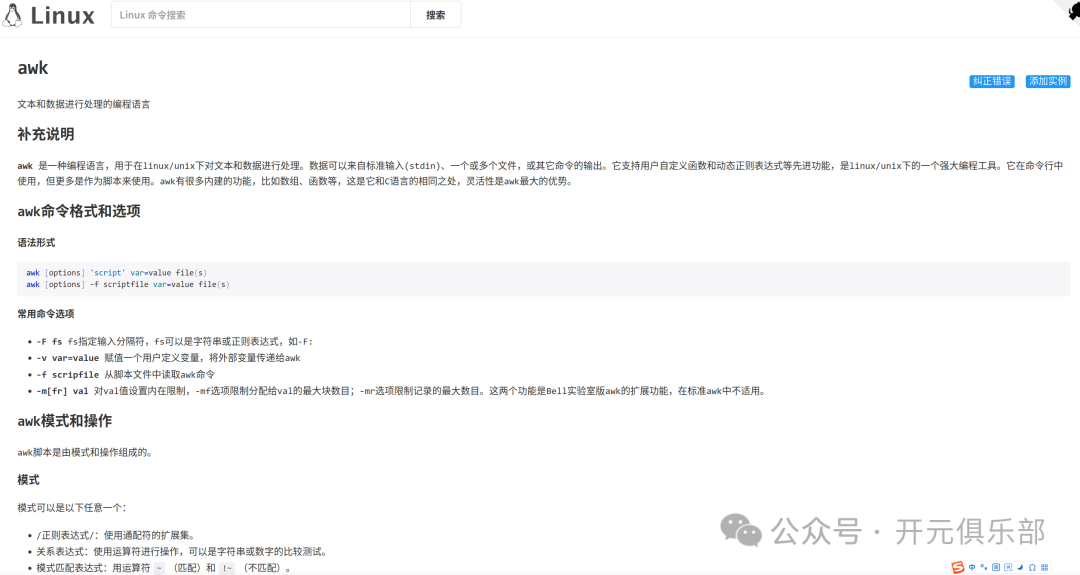Open the IME toolbox grid icon
The image size is (1080, 575).
(1044, 567)
